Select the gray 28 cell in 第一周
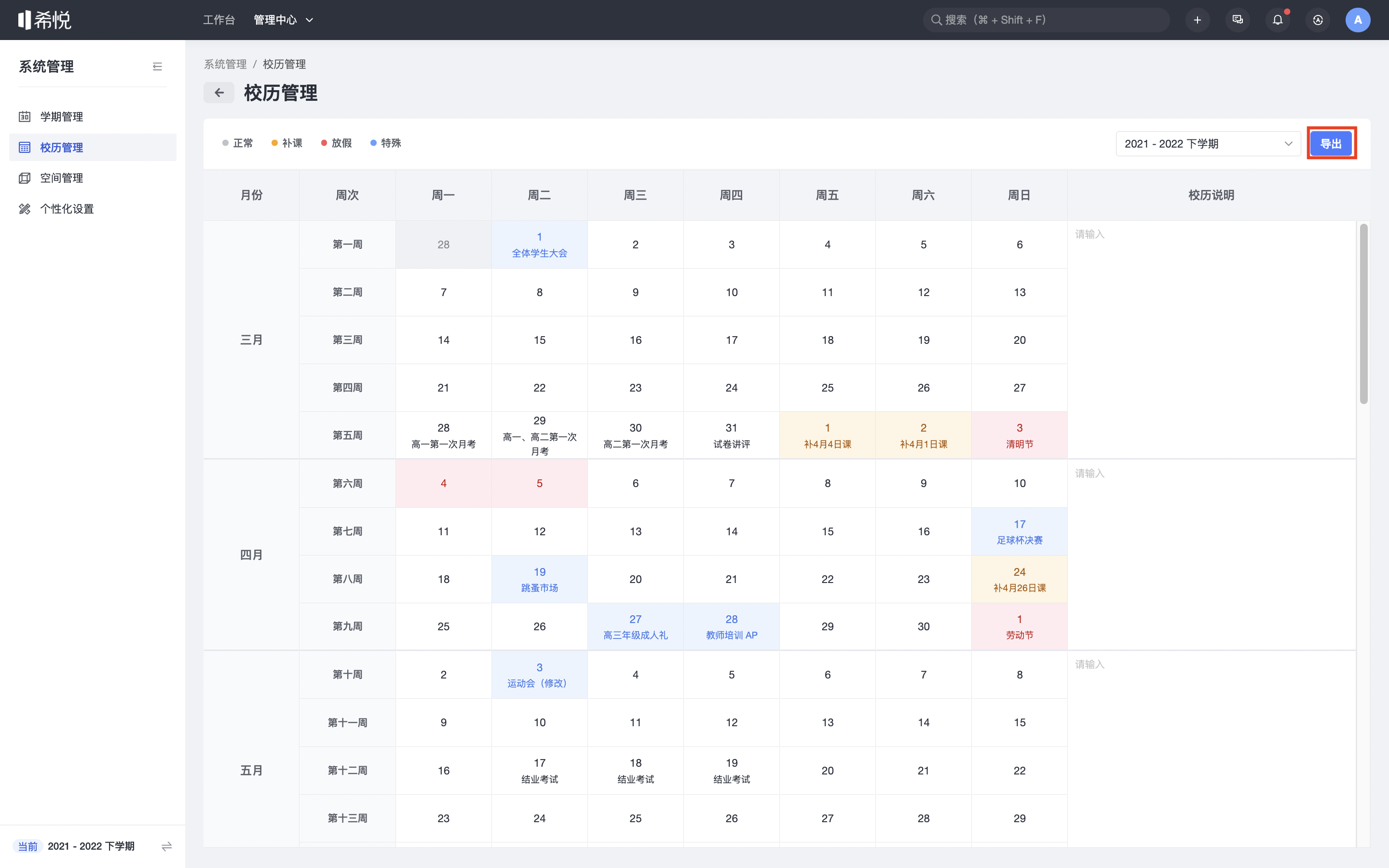Image resolution: width=1389 pixels, height=868 pixels. 444,244
